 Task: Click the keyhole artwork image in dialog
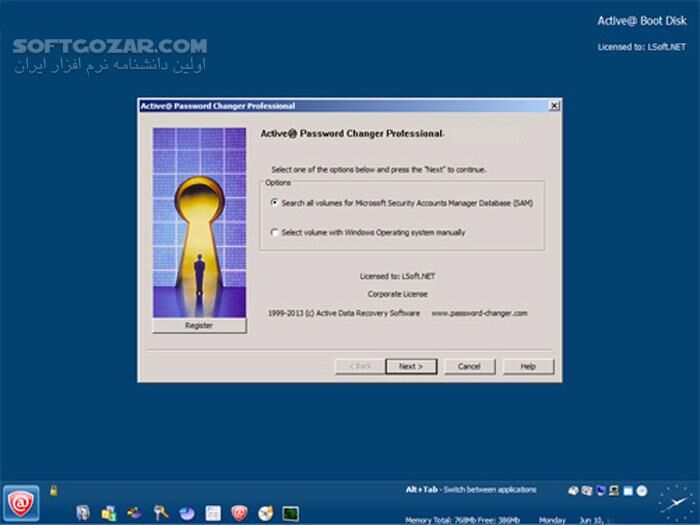pyautogui.click(x=199, y=222)
